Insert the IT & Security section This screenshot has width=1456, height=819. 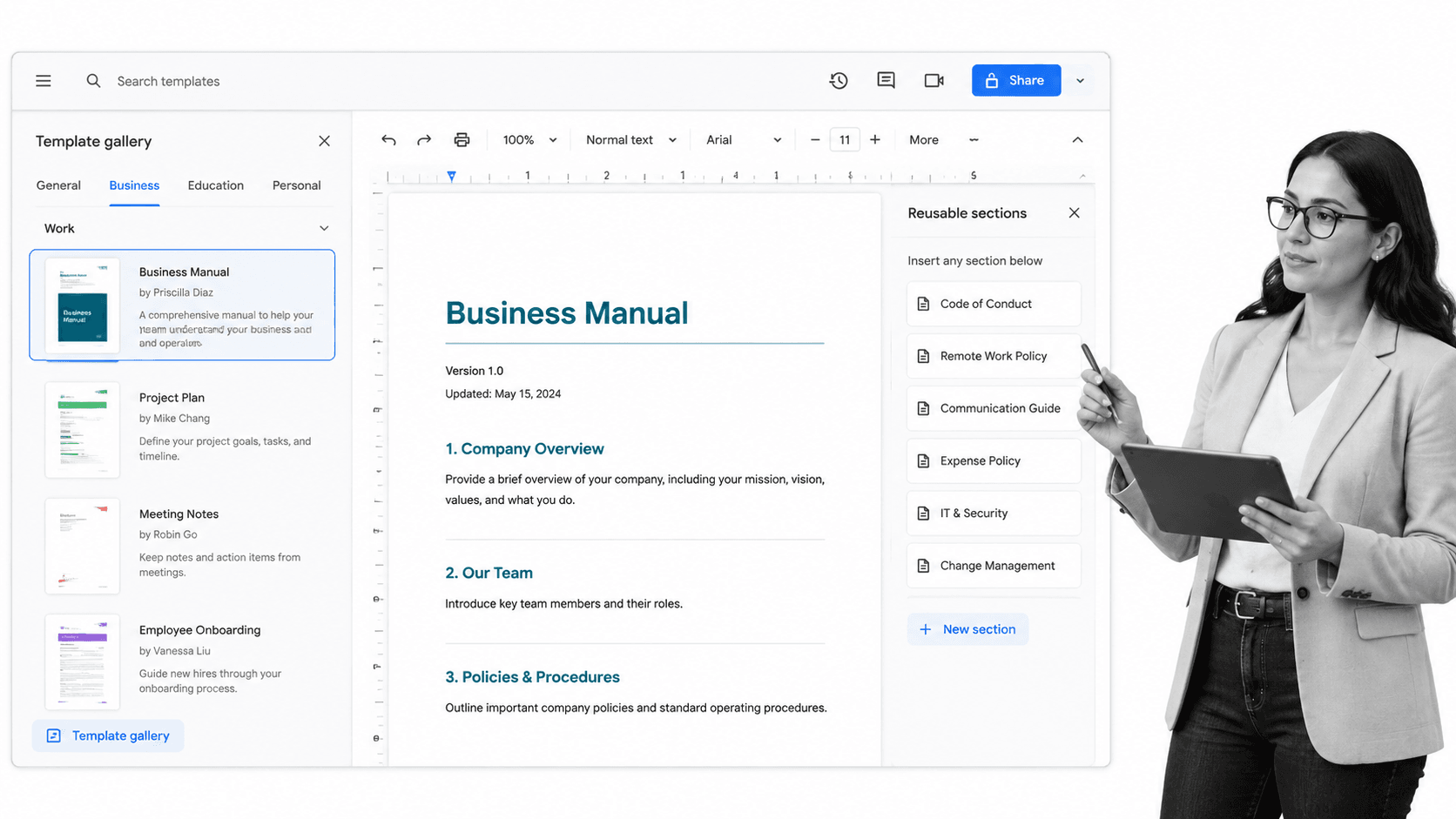994,514
